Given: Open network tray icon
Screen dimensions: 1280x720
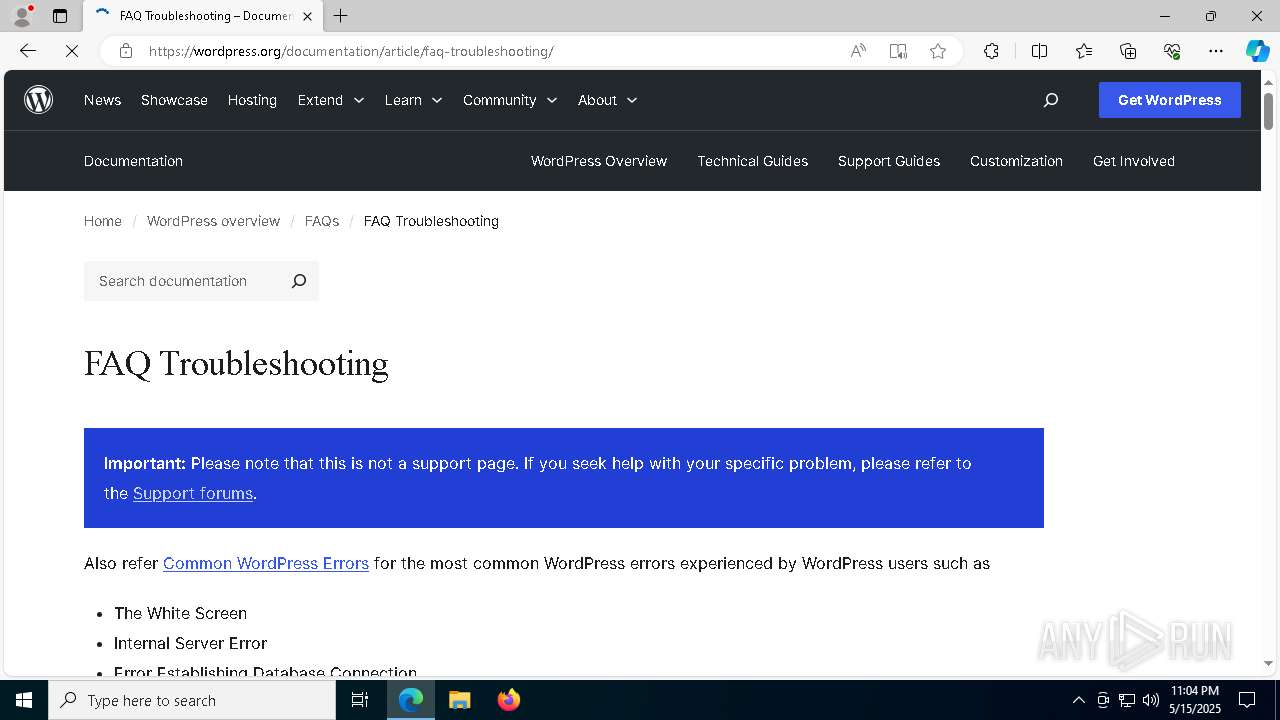Looking at the screenshot, I should click(1126, 700).
